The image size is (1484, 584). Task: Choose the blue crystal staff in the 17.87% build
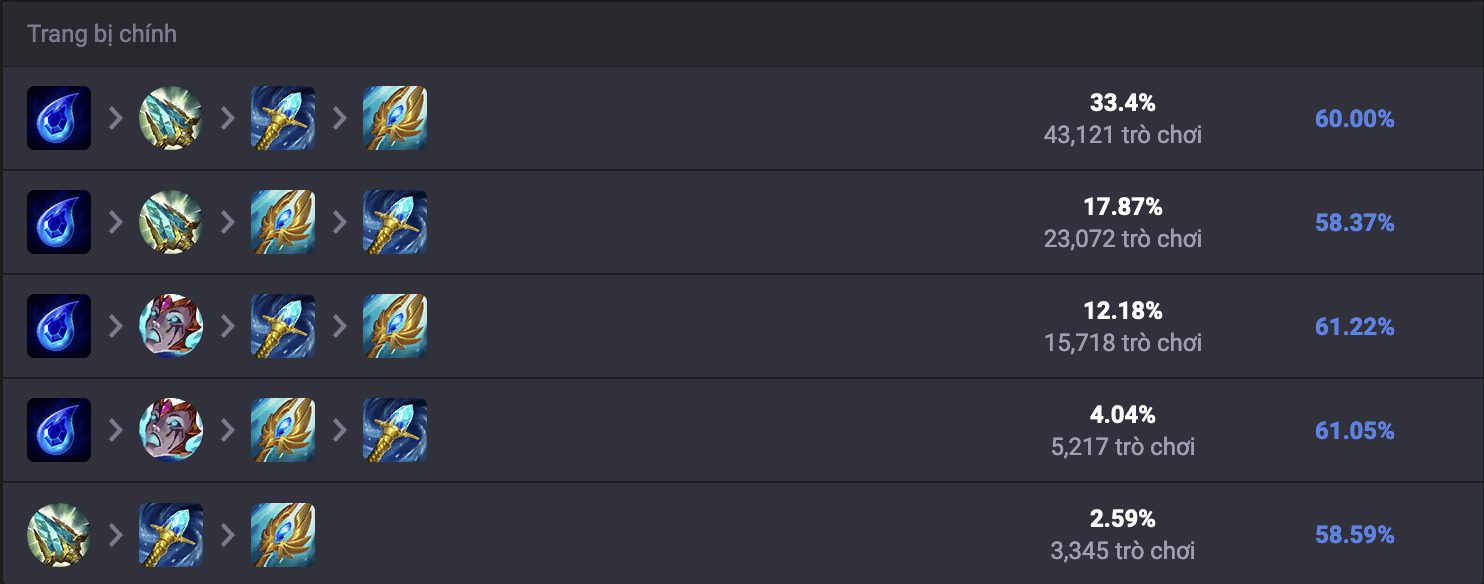[395, 222]
